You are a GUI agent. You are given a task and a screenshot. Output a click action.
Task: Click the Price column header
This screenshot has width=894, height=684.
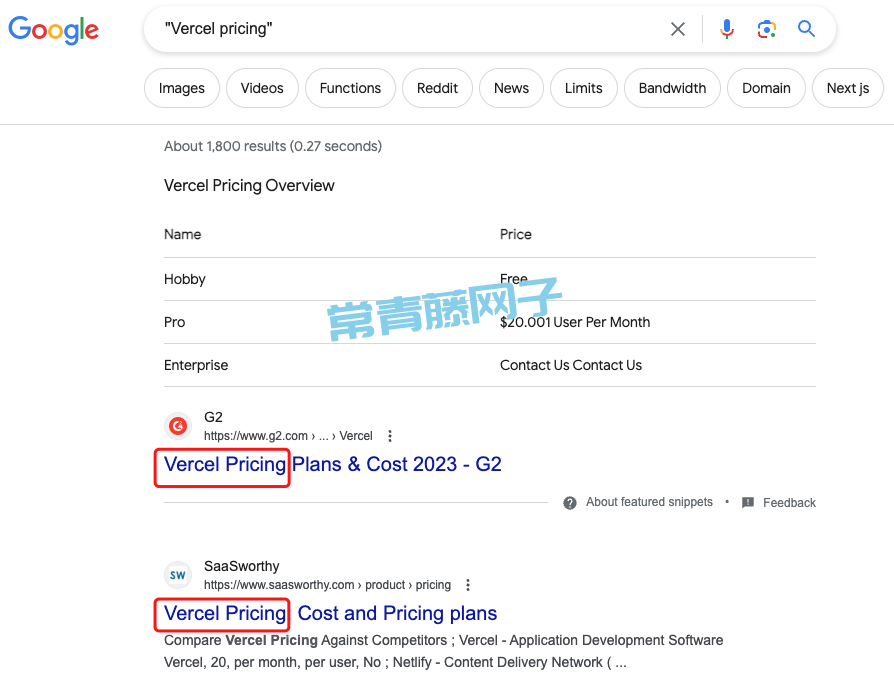click(x=515, y=234)
